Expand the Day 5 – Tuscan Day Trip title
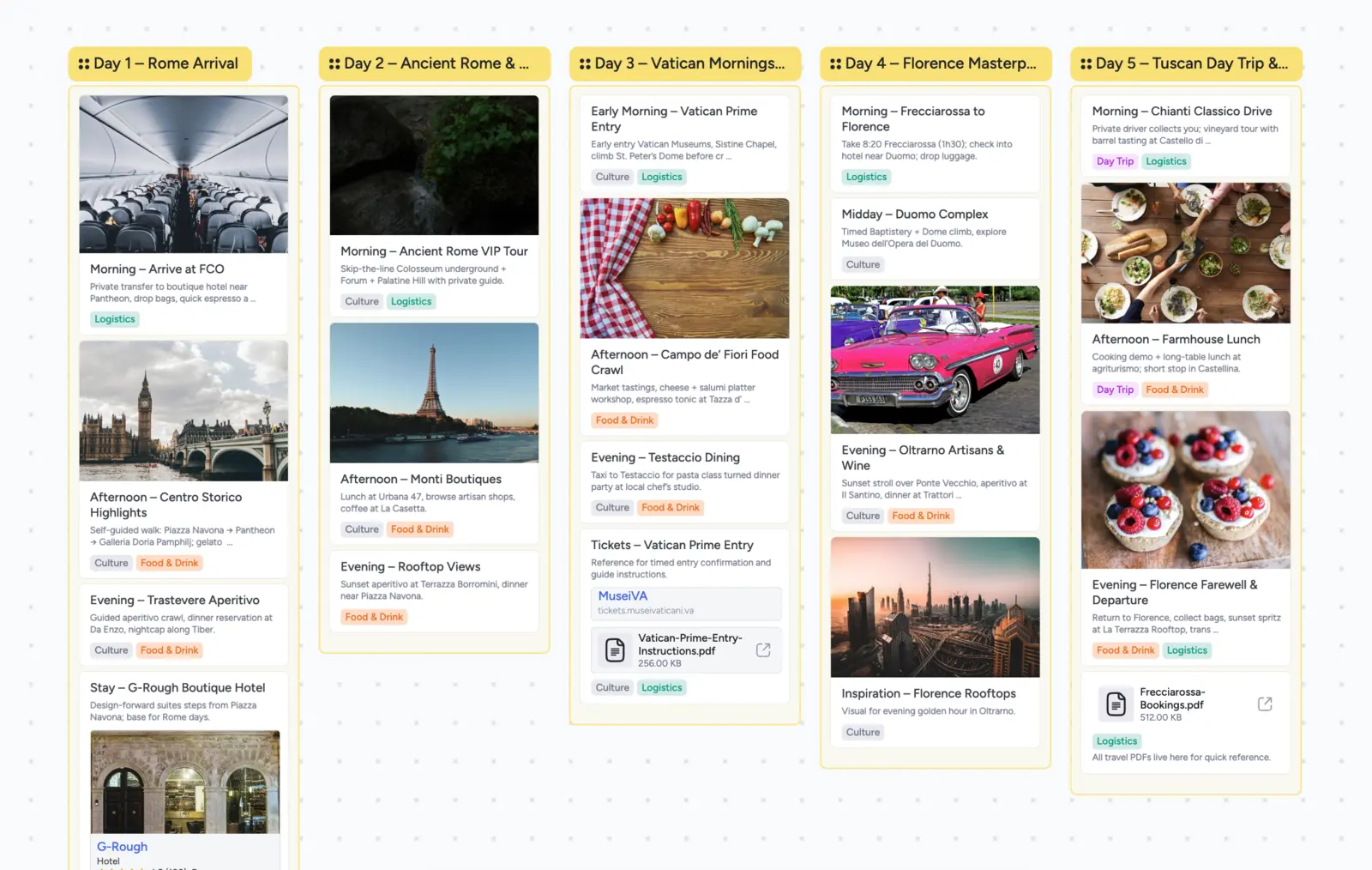The image size is (1372, 870). click(x=1192, y=63)
